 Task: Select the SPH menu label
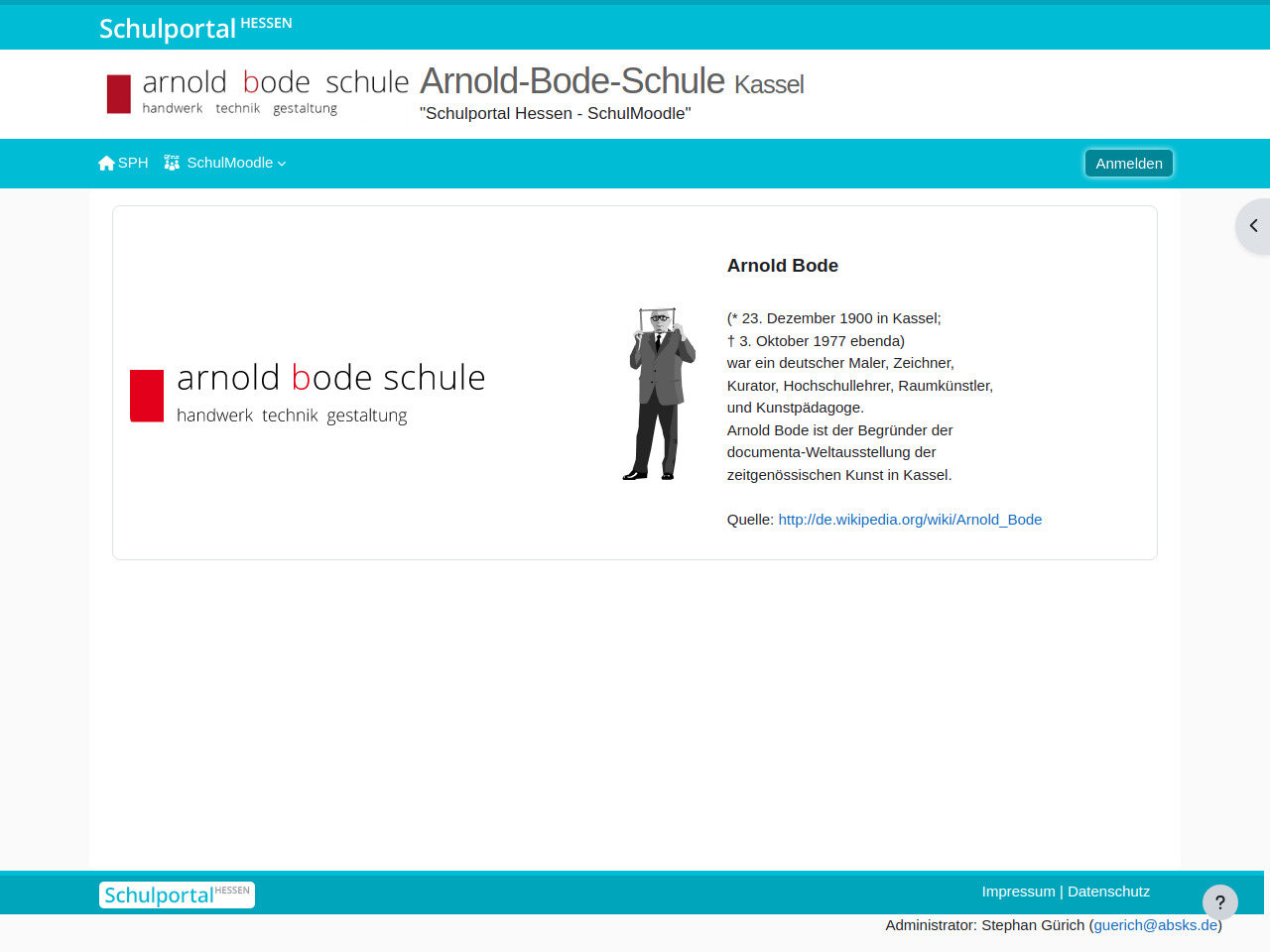click(x=133, y=163)
